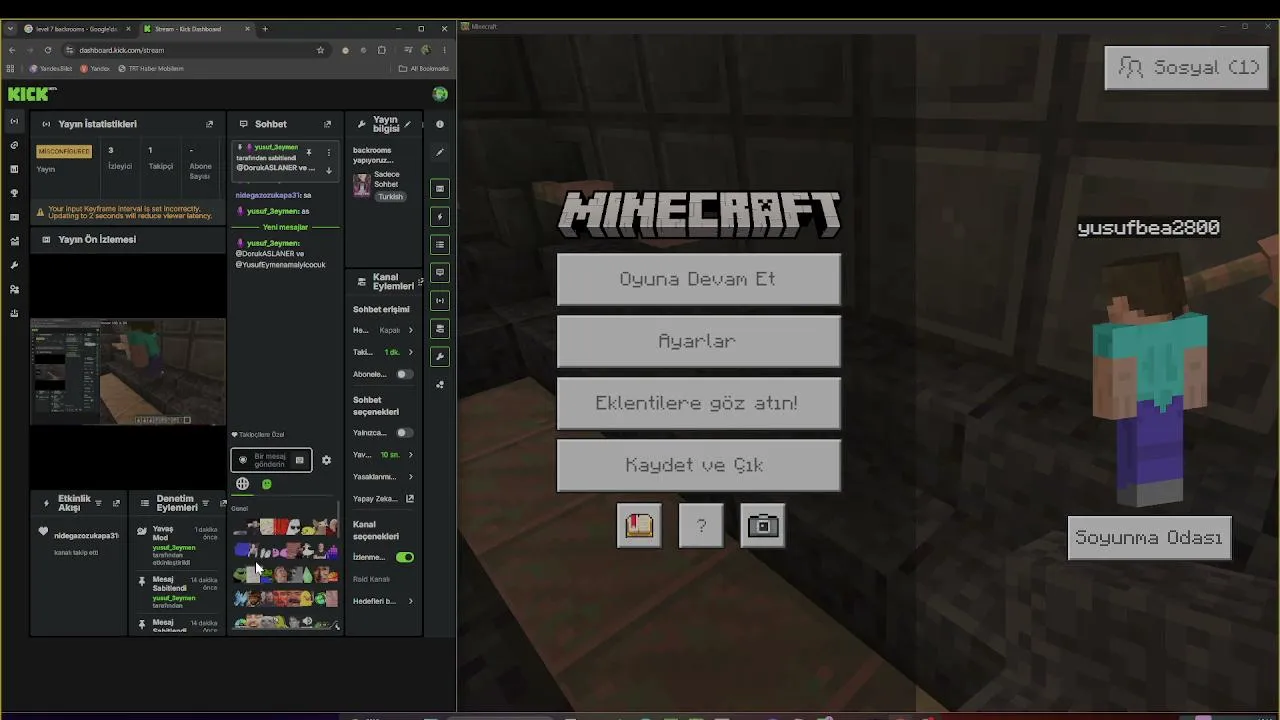Pop out the Etkinlik Akışı panel
This screenshot has width=1280, height=720.
tap(116, 503)
